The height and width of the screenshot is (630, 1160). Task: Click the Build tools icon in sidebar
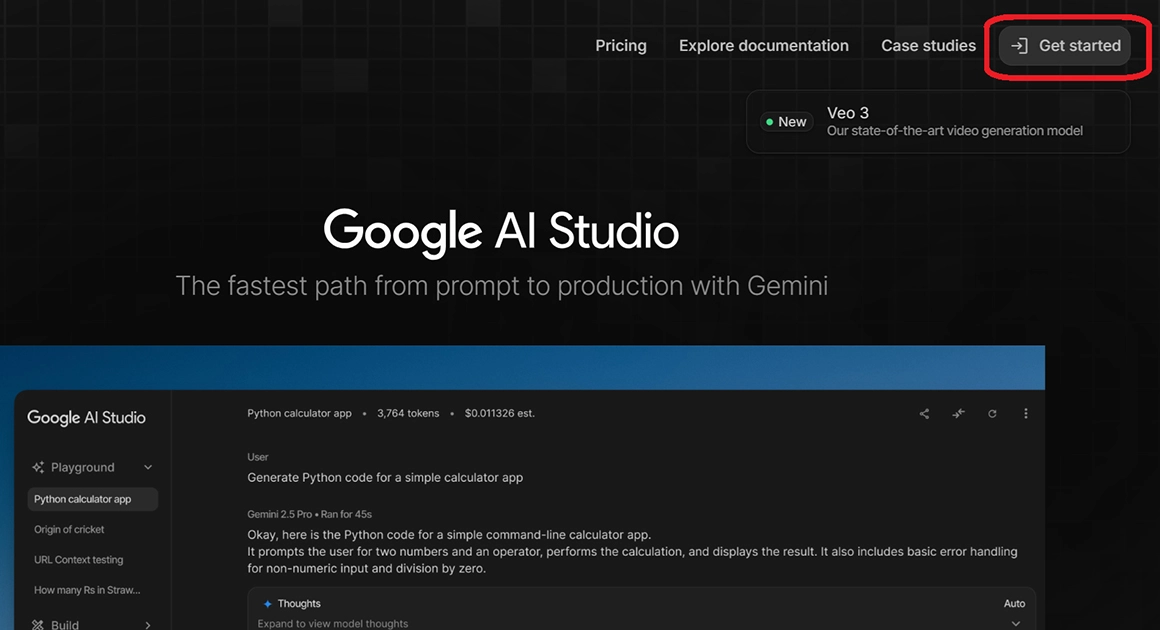[38, 625]
